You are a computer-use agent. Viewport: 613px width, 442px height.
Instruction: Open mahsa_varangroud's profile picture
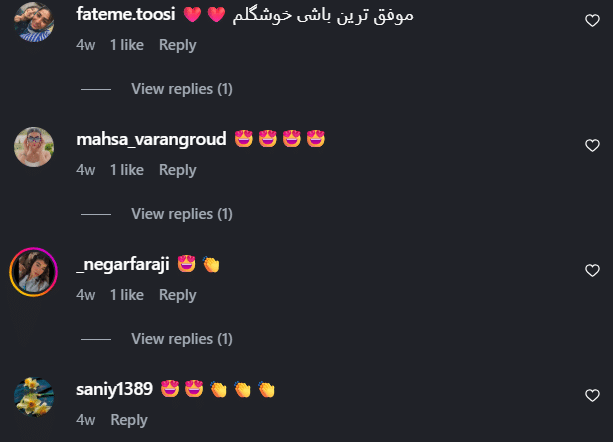pyautogui.click(x=34, y=147)
